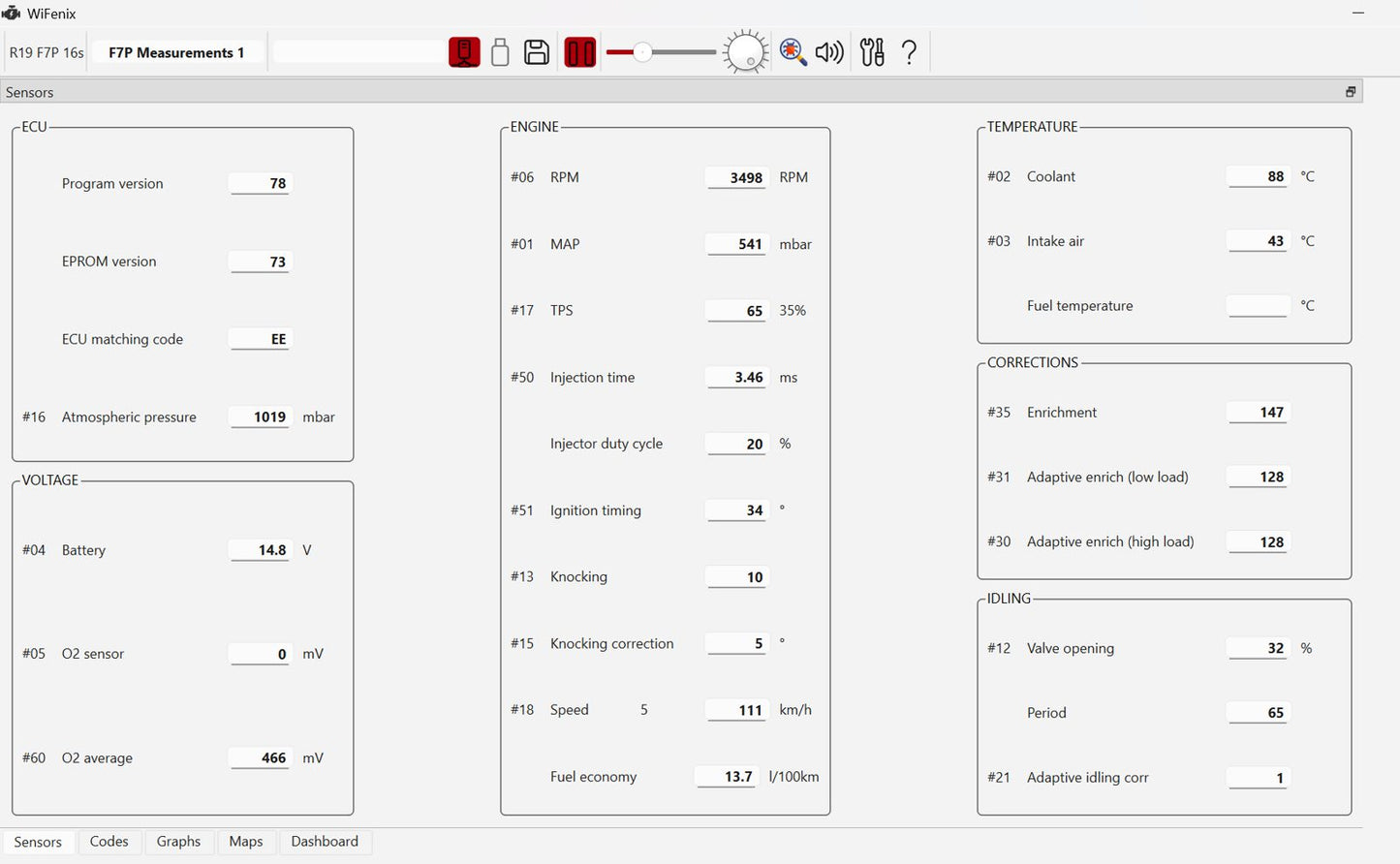
Task: Click the Fuel economy value 13.7
Action: click(727, 777)
